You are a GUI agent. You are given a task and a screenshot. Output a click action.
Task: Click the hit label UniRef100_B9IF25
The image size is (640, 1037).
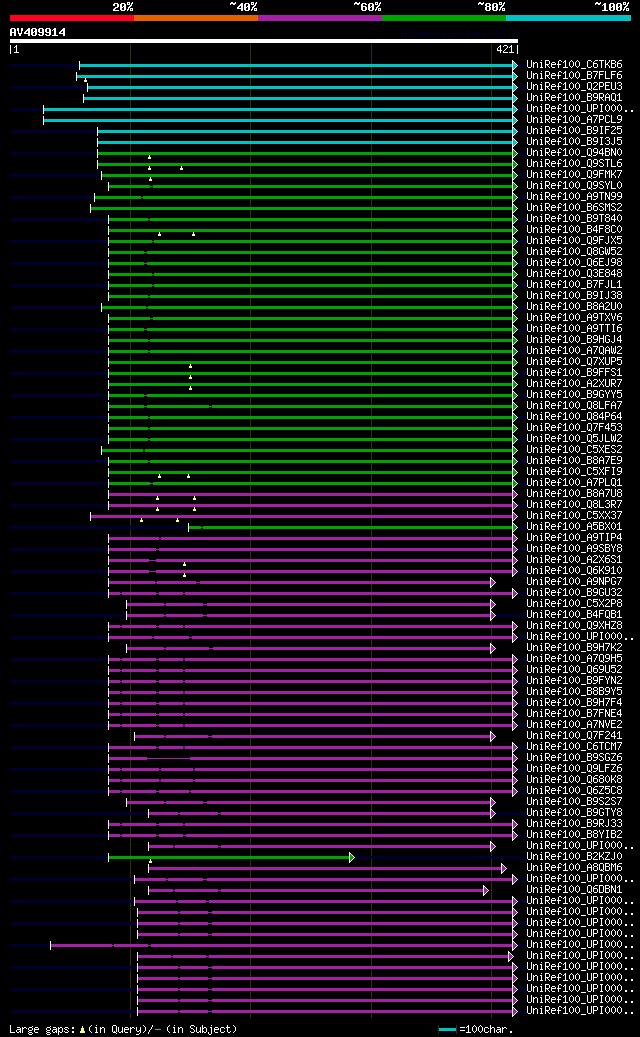point(574,130)
